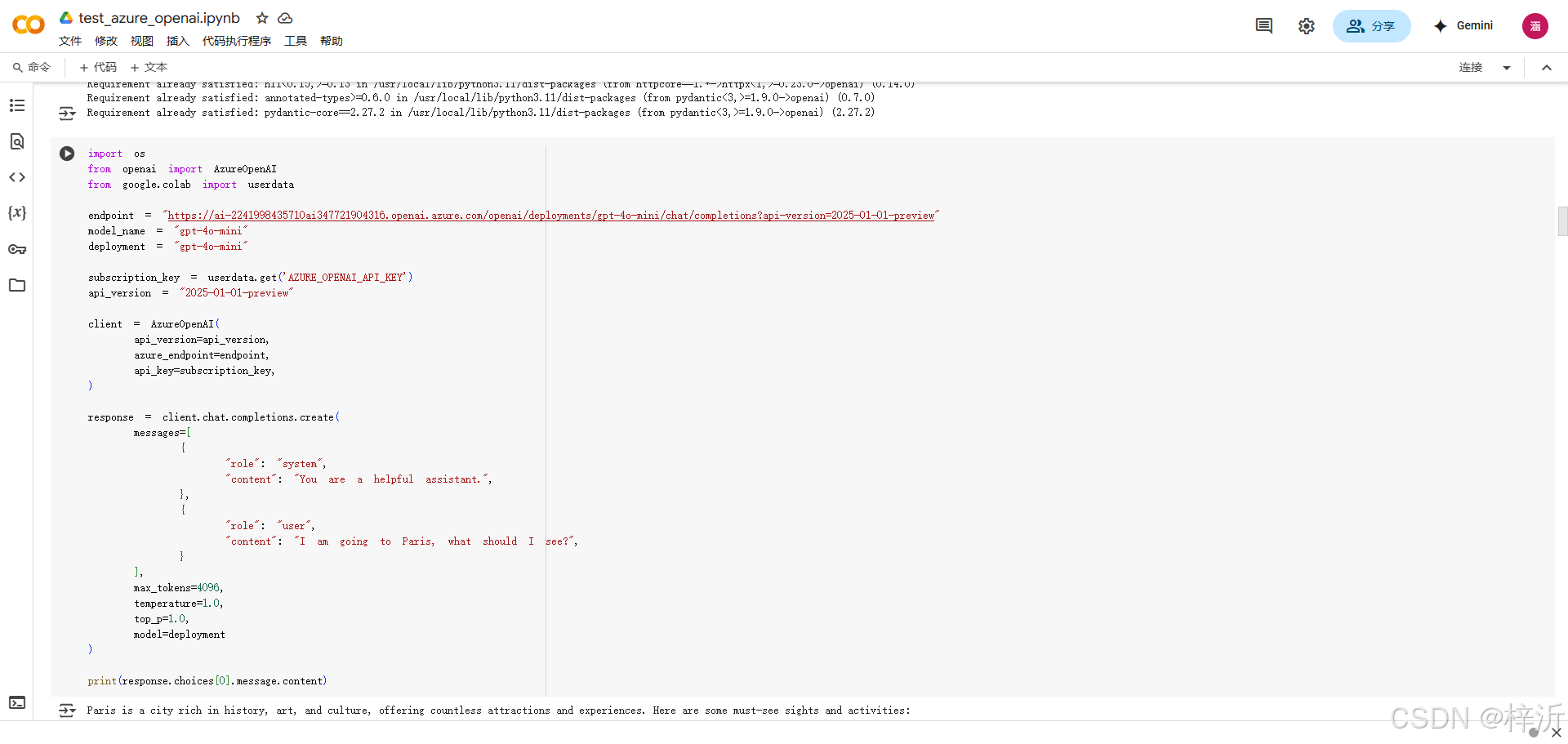Image resolution: width=1568 pixels, height=744 pixels.
Task: Open the 代码执行程序 menu
Action: pos(237,41)
